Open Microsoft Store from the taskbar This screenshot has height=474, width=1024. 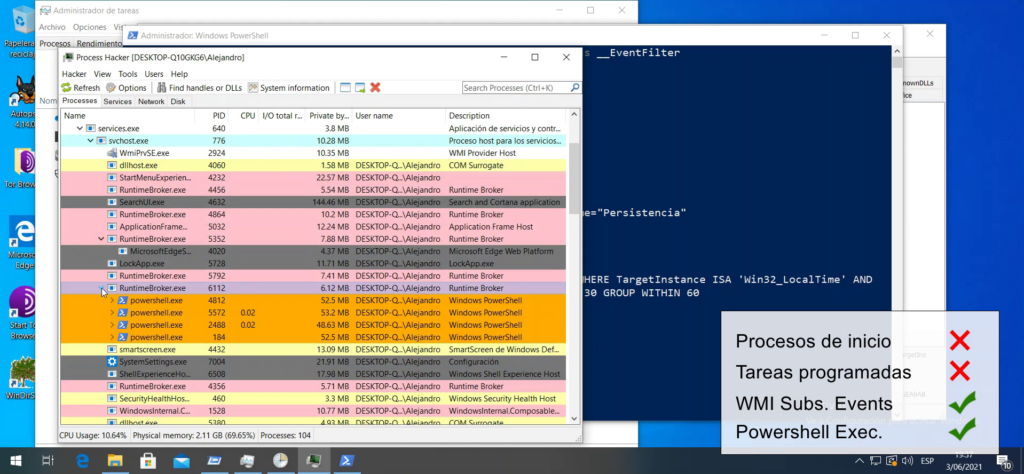click(148, 461)
